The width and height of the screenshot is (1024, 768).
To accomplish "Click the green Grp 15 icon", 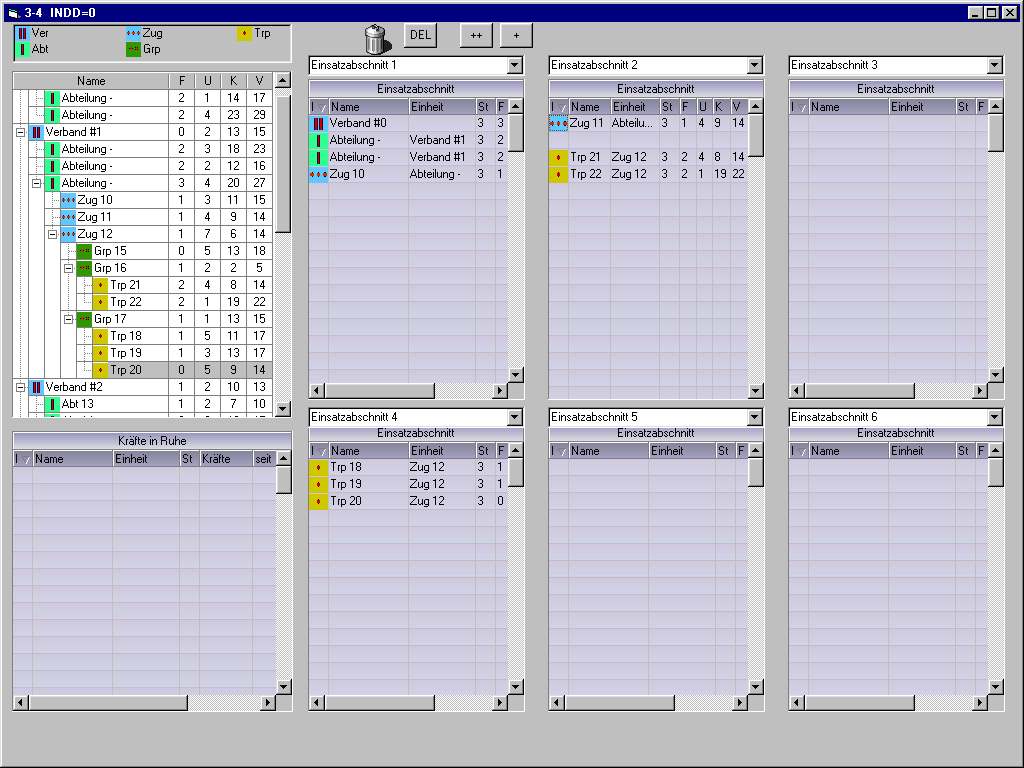I will (x=85, y=251).
